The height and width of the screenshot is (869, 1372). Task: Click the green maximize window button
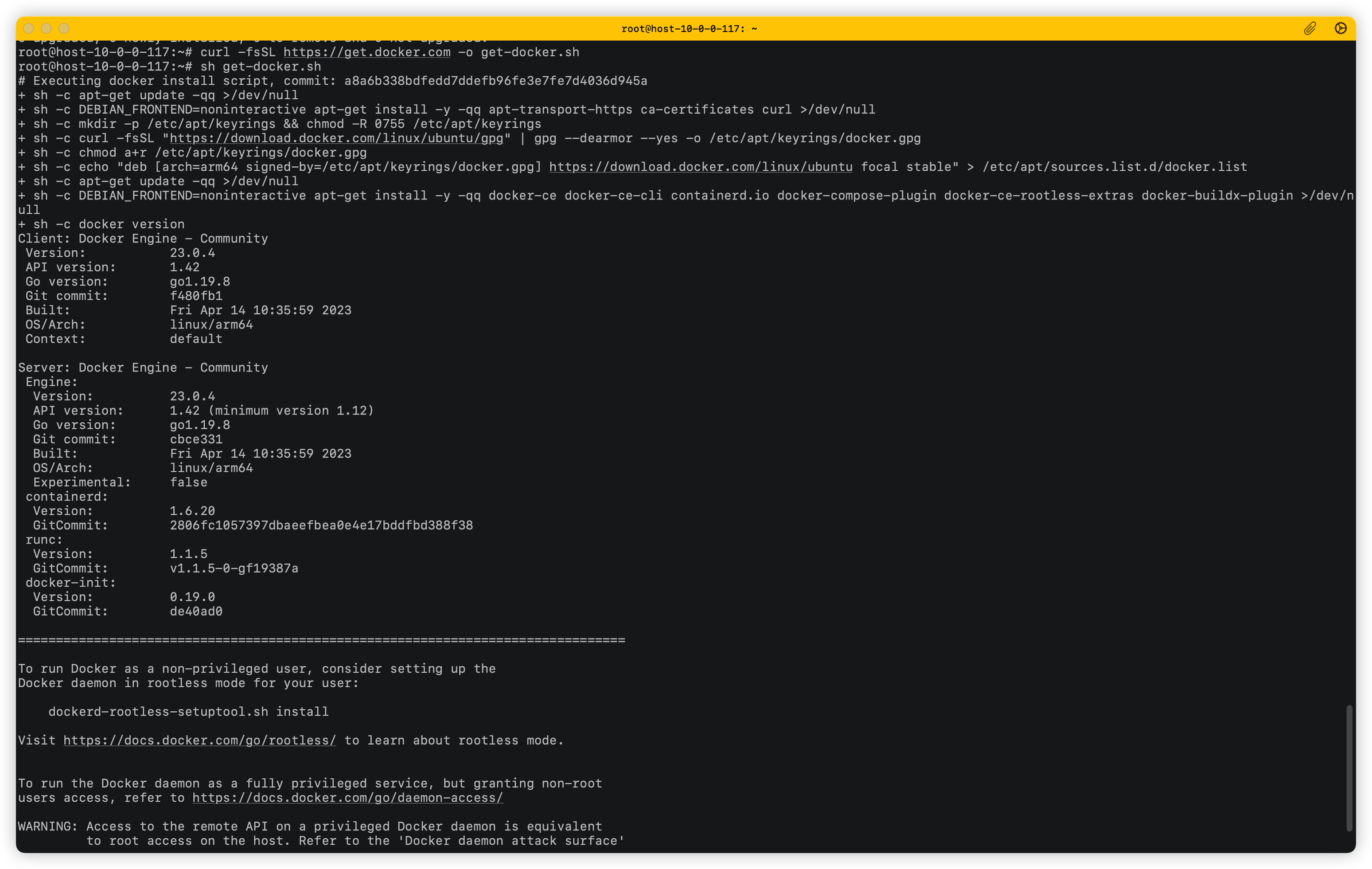coord(64,28)
